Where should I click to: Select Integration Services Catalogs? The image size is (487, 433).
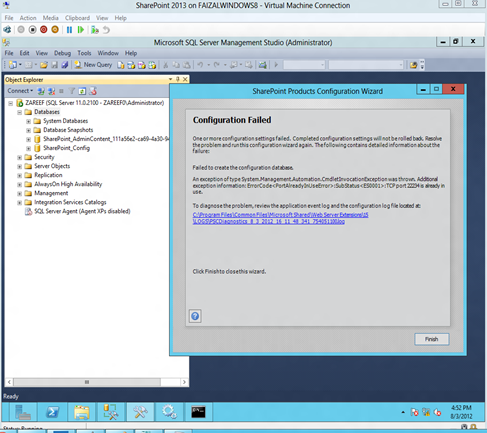point(70,202)
